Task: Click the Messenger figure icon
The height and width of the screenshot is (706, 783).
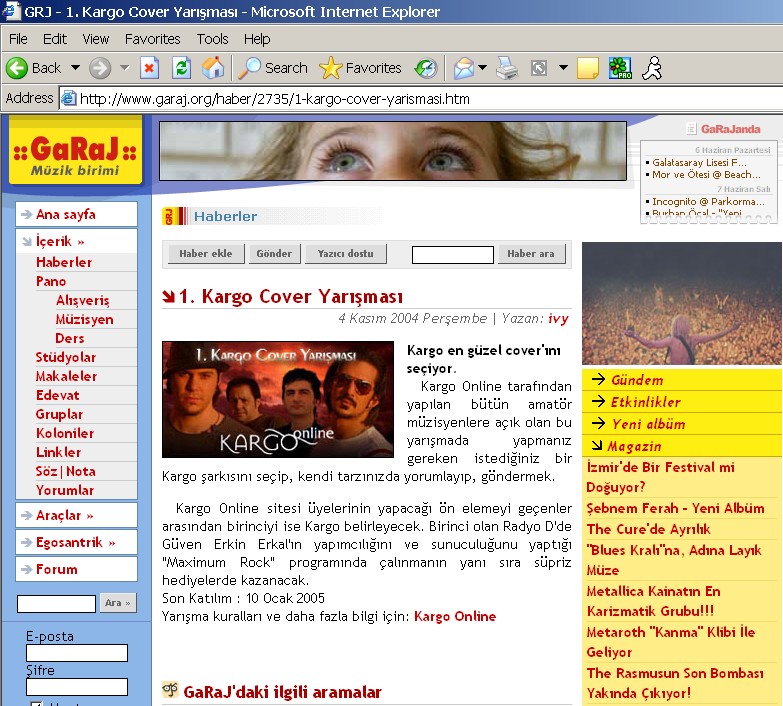Action: click(x=652, y=68)
